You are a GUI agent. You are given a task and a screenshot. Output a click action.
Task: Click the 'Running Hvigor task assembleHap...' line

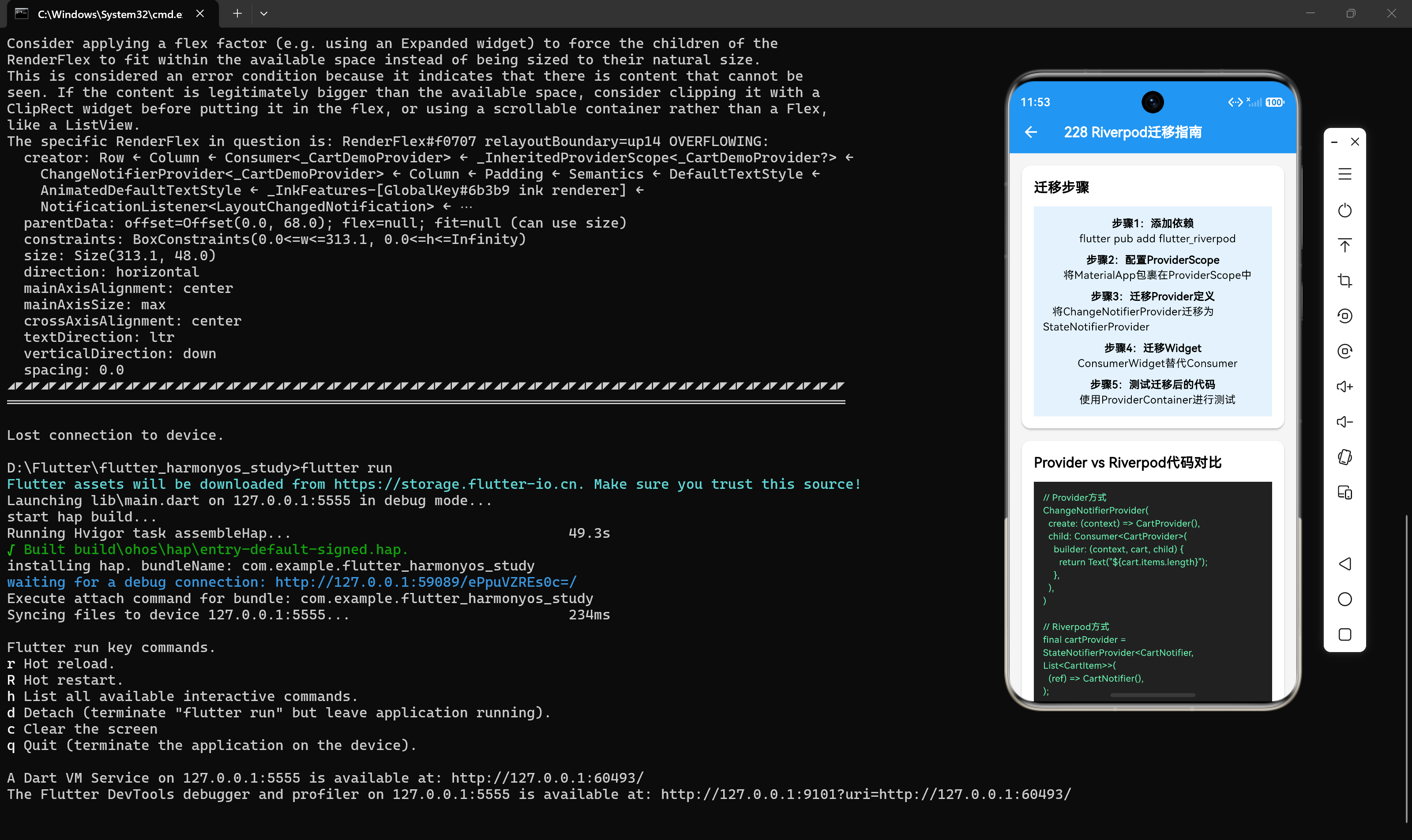[149, 533]
